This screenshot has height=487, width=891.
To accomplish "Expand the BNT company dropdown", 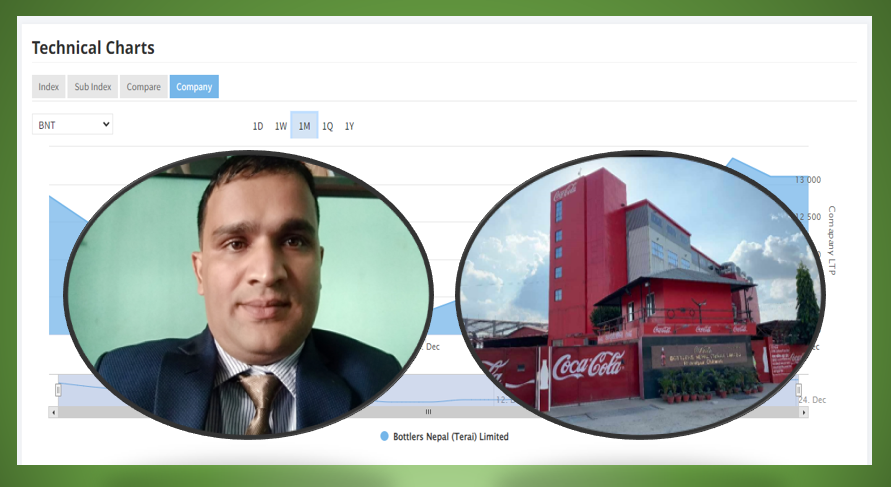I will 73,124.
